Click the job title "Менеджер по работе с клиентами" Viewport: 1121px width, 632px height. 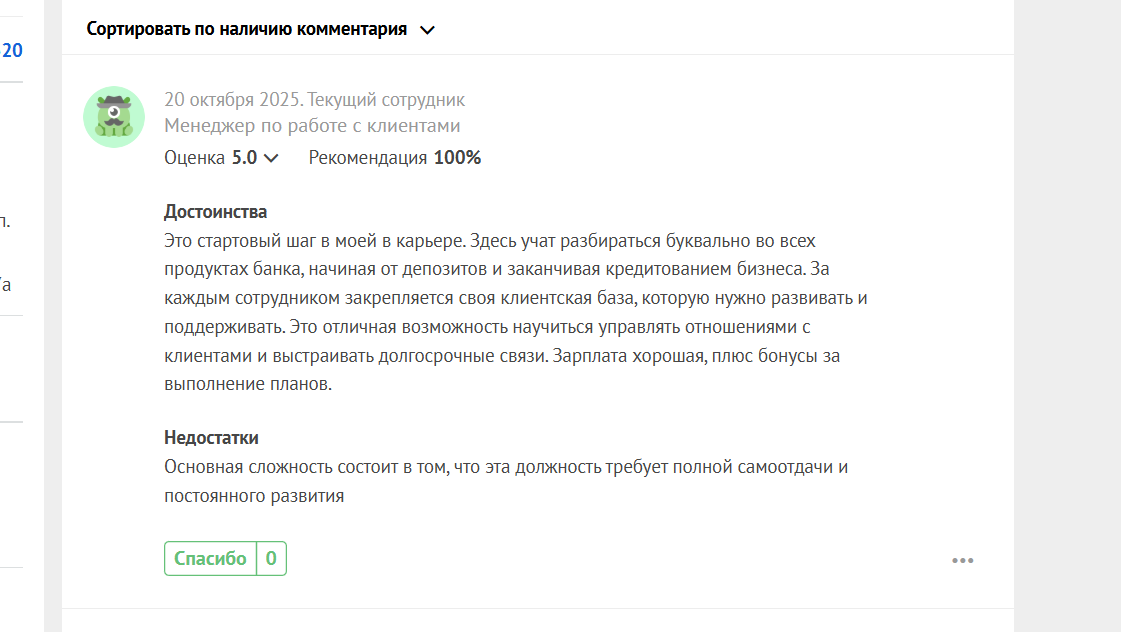pos(312,126)
